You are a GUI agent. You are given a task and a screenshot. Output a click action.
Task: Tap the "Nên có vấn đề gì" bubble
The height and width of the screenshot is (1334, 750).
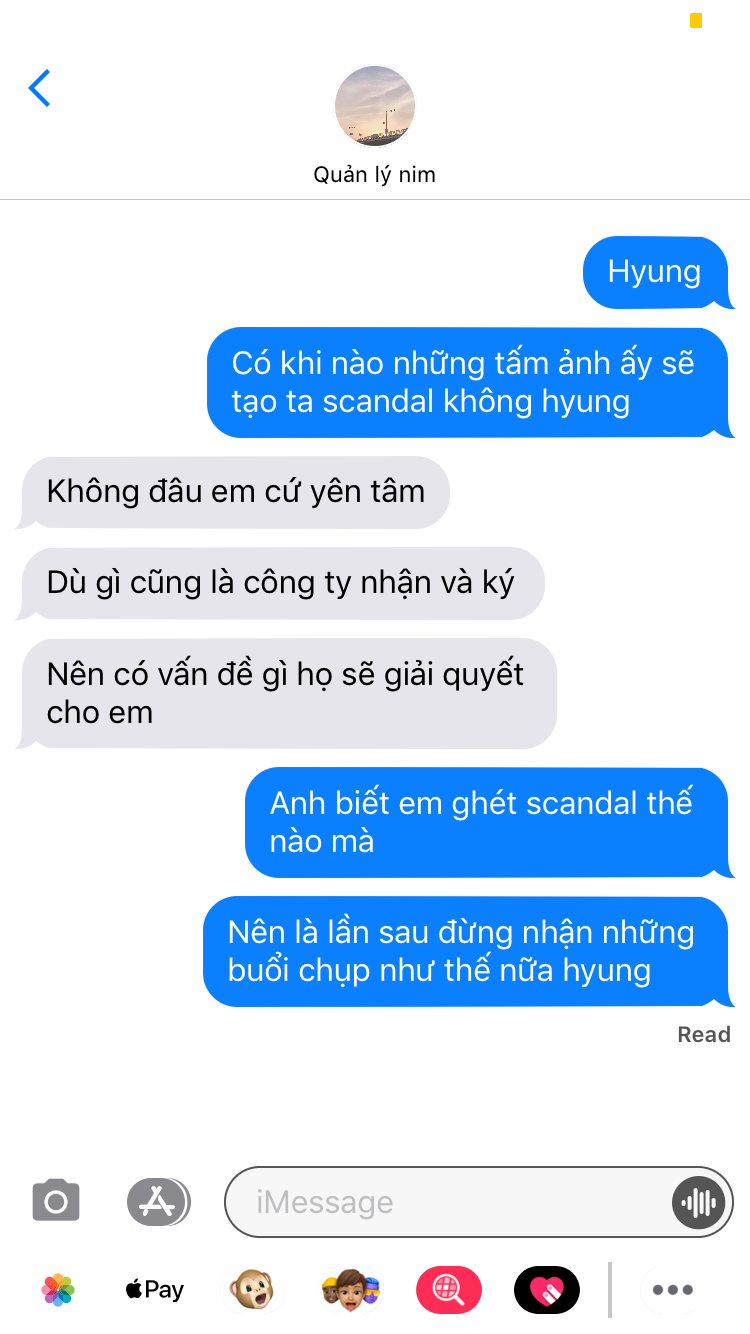[286, 693]
